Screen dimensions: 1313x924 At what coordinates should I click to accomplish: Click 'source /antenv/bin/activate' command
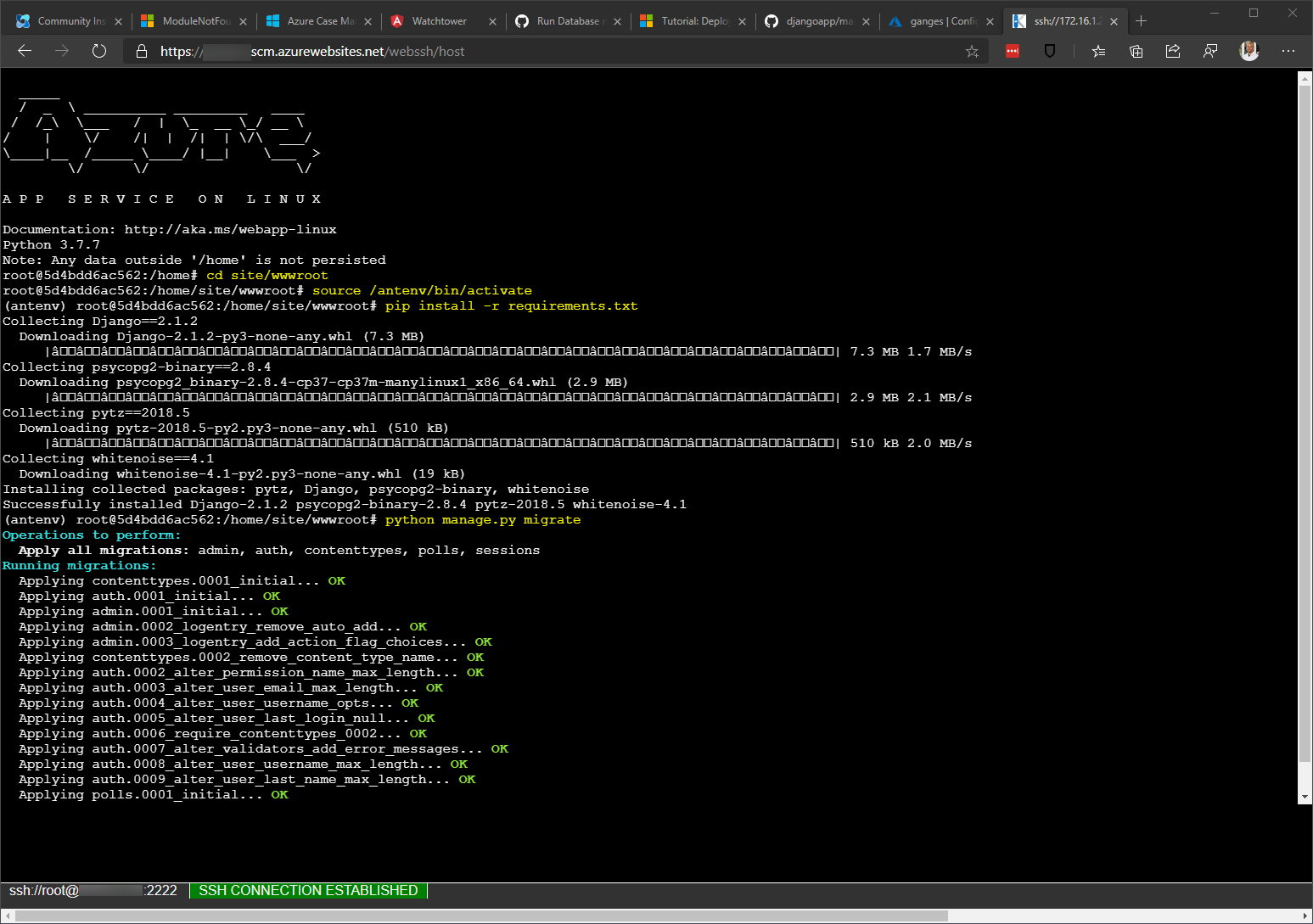pos(422,290)
